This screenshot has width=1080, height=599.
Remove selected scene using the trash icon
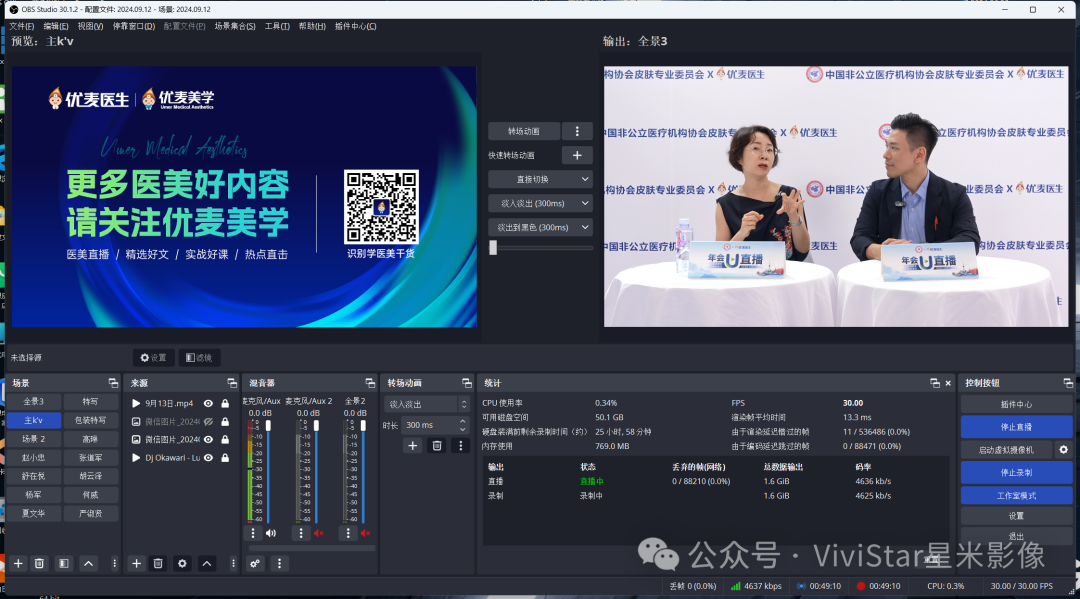(39, 563)
